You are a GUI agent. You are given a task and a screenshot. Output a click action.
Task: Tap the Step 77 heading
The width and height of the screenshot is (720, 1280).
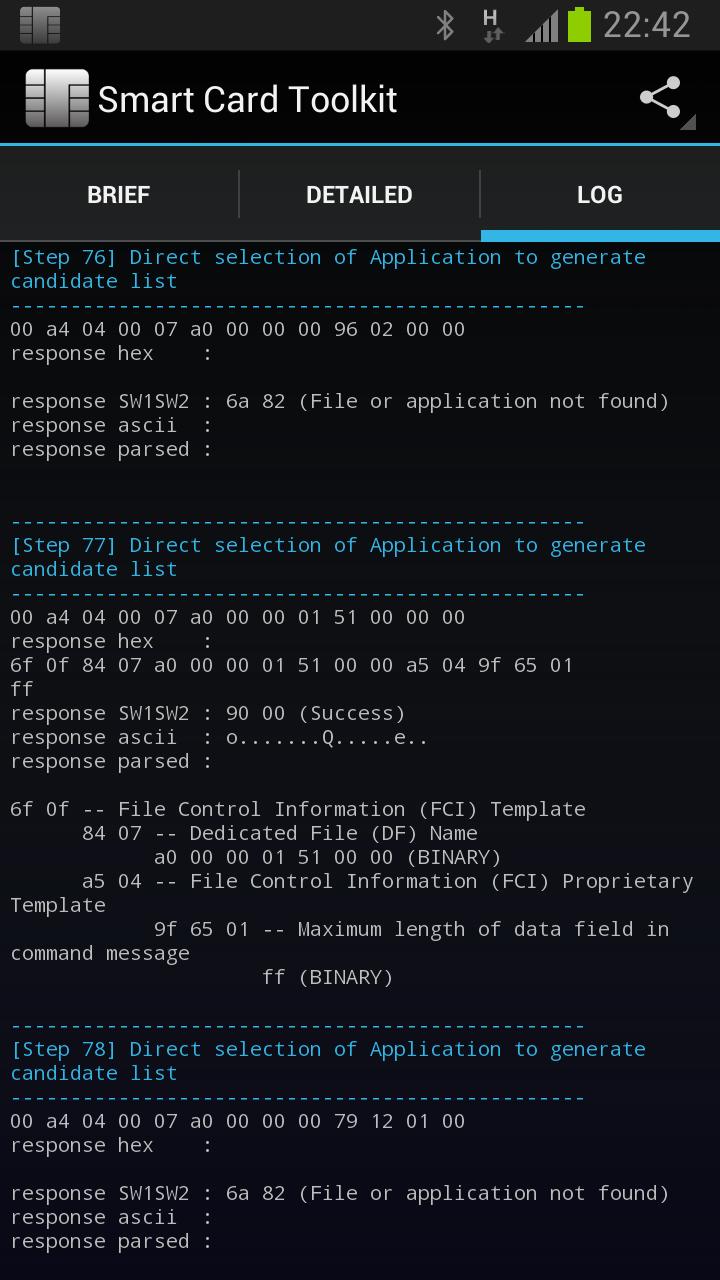328,557
